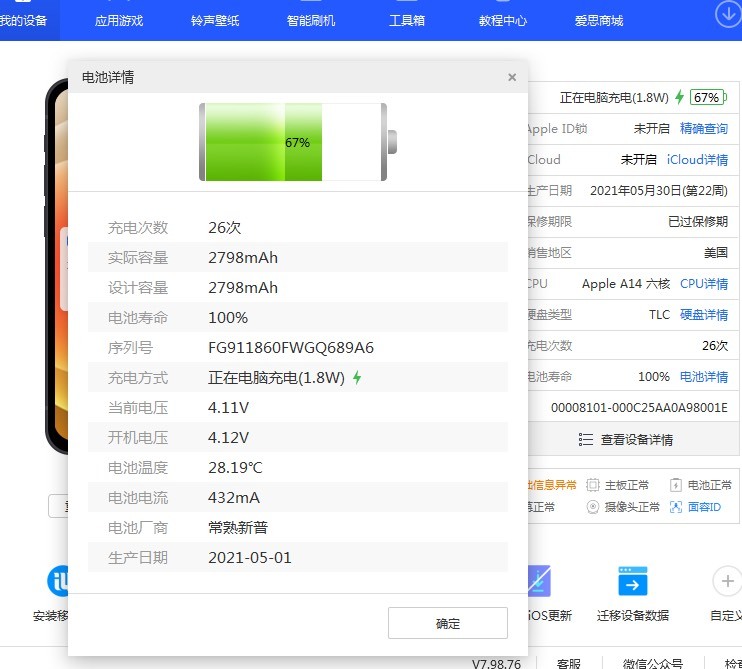Click the 主板正常 chip icon
742x669 pixels.
point(592,485)
